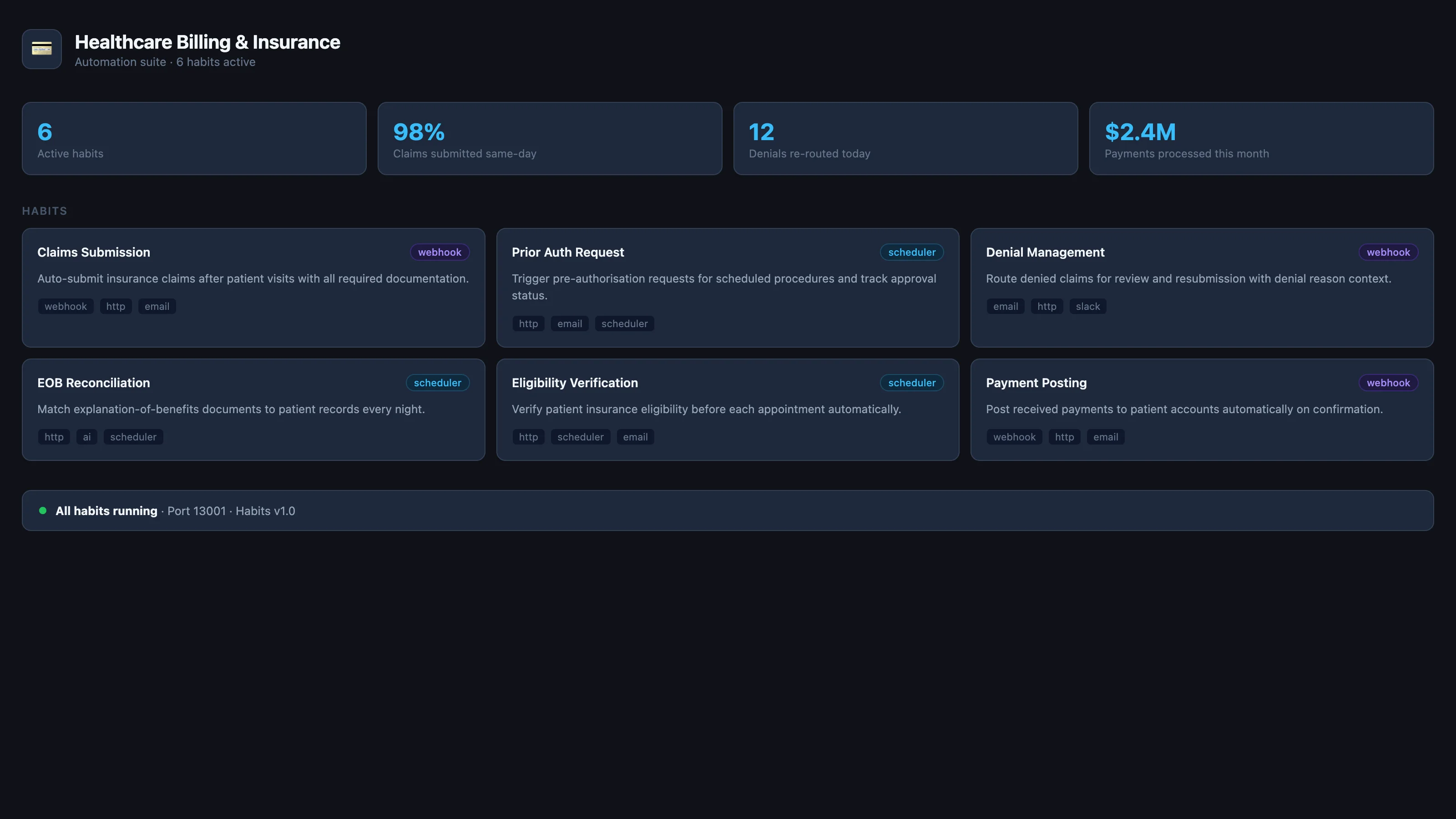Select the email tag under Prior Auth Request
This screenshot has height=819, width=1456.
pyautogui.click(x=570, y=324)
